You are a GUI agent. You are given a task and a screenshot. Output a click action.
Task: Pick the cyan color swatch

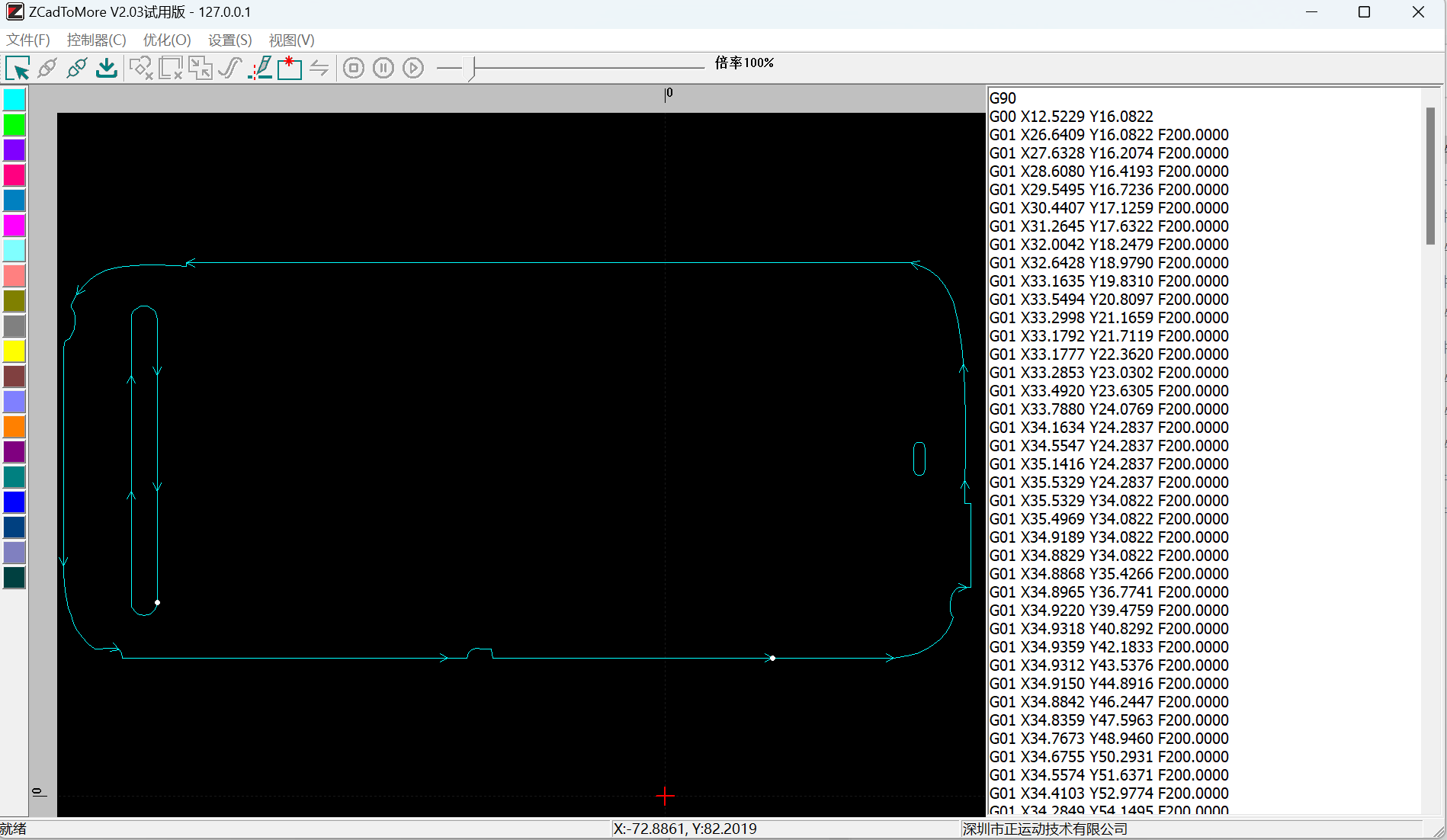coord(14,100)
